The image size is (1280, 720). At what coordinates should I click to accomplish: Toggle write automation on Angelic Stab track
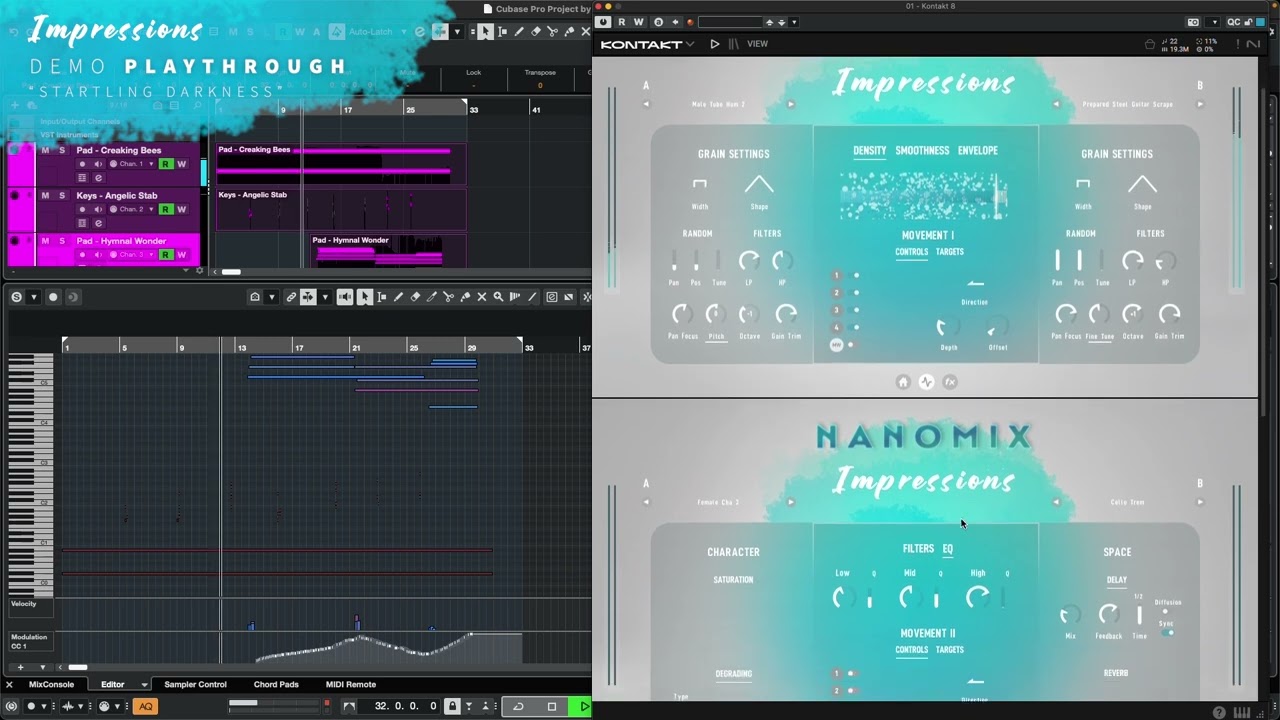click(x=181, y=209)
